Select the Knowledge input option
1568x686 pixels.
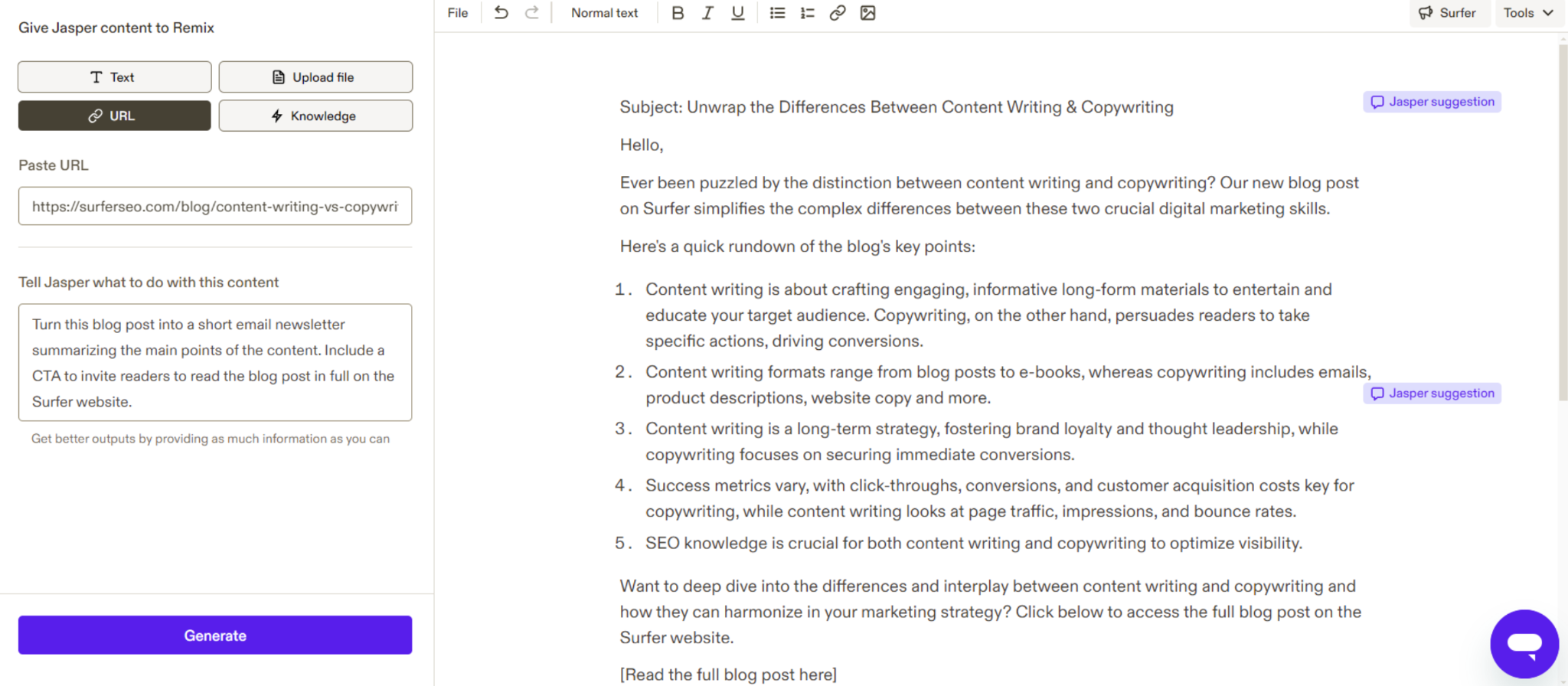point(315,116)
